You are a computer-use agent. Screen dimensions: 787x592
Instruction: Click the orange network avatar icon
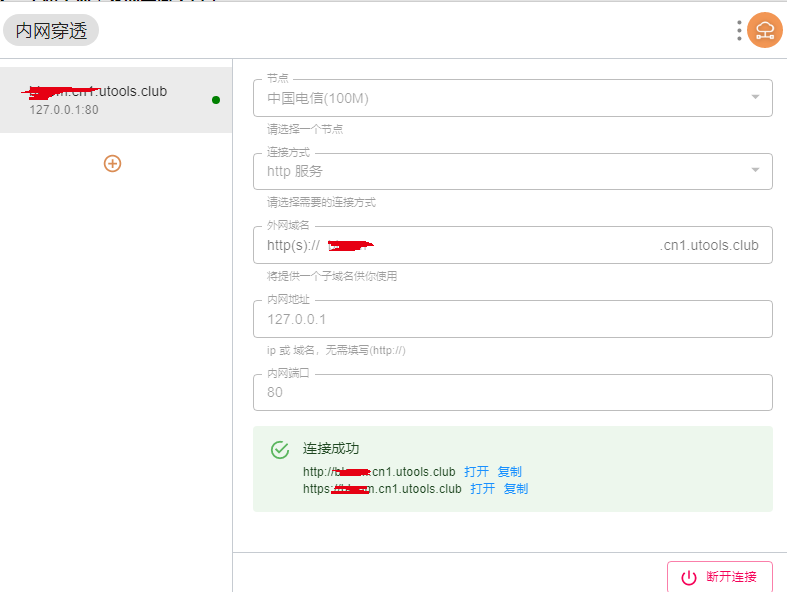tap(764, 30)
